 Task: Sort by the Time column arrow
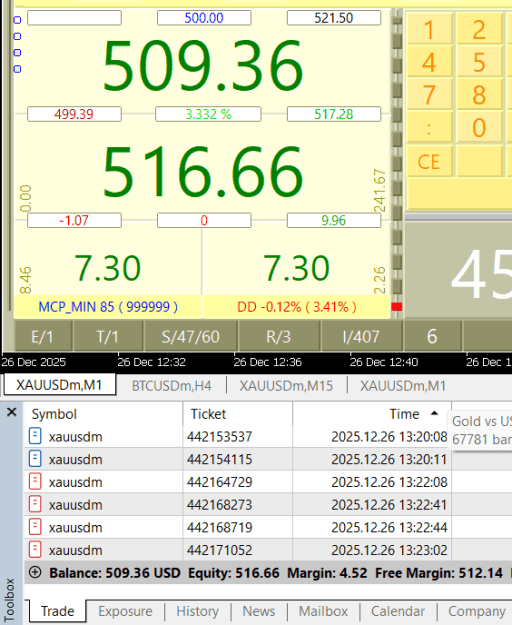click(435, 413)
